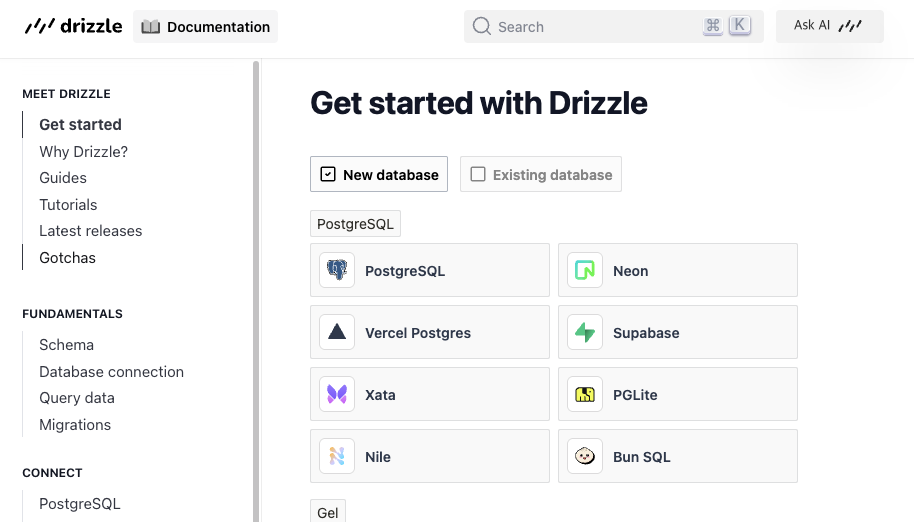The height and width of the screenshot is (522, 914).
Task: Click the command key badge in search
Action: tap(713, 26)
